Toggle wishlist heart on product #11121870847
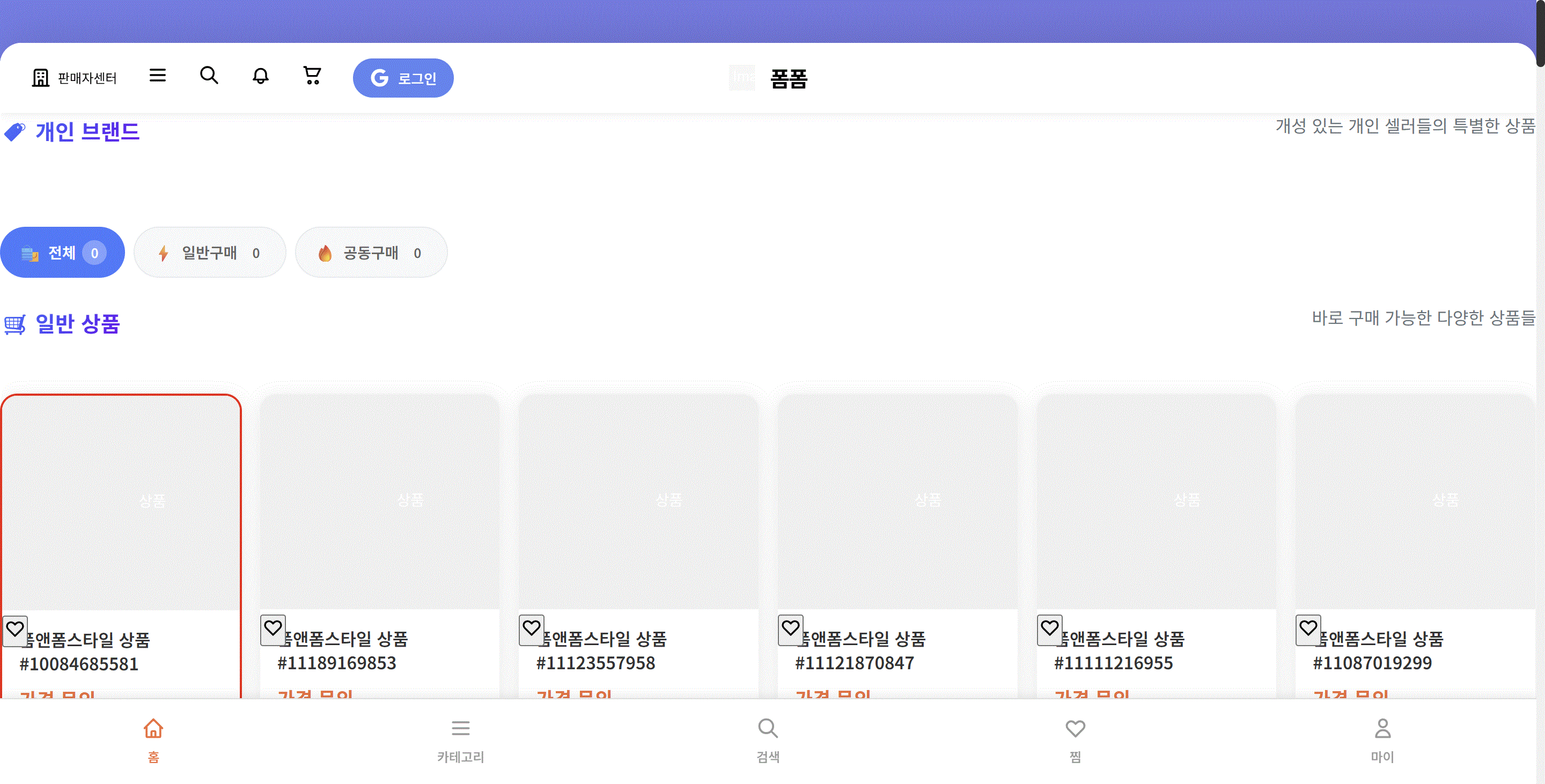 pos(791,629)
